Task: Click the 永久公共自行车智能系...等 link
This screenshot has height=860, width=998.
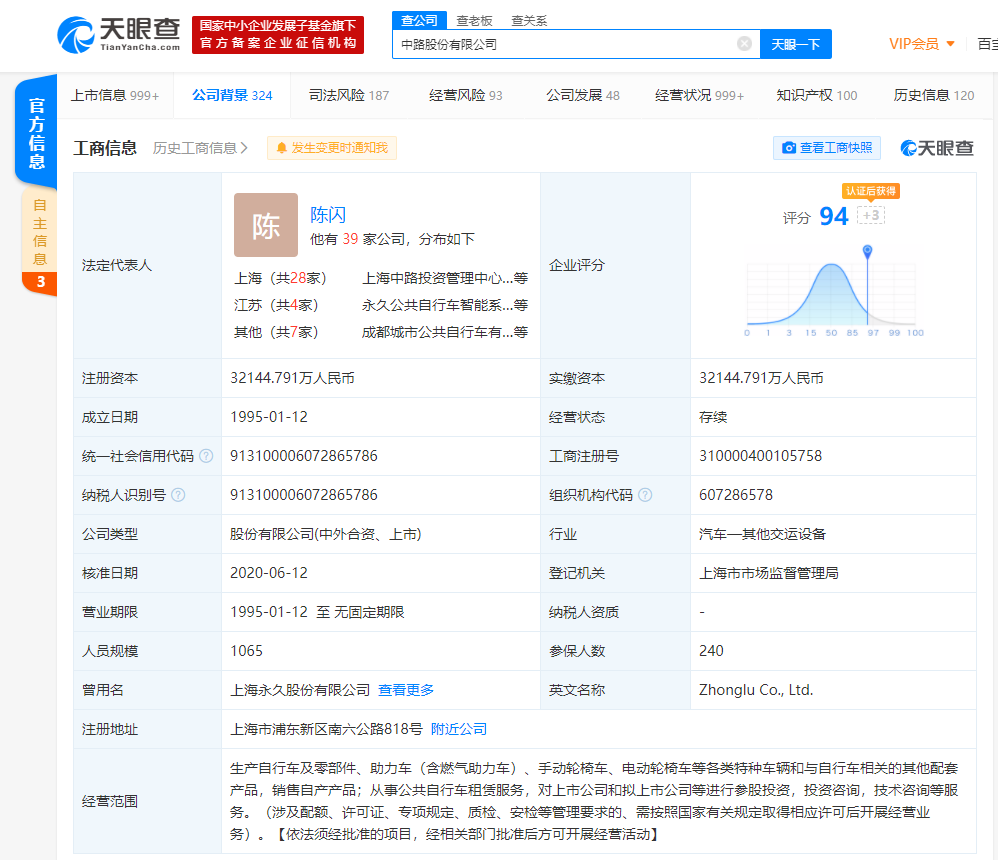Action: [445, 305]
